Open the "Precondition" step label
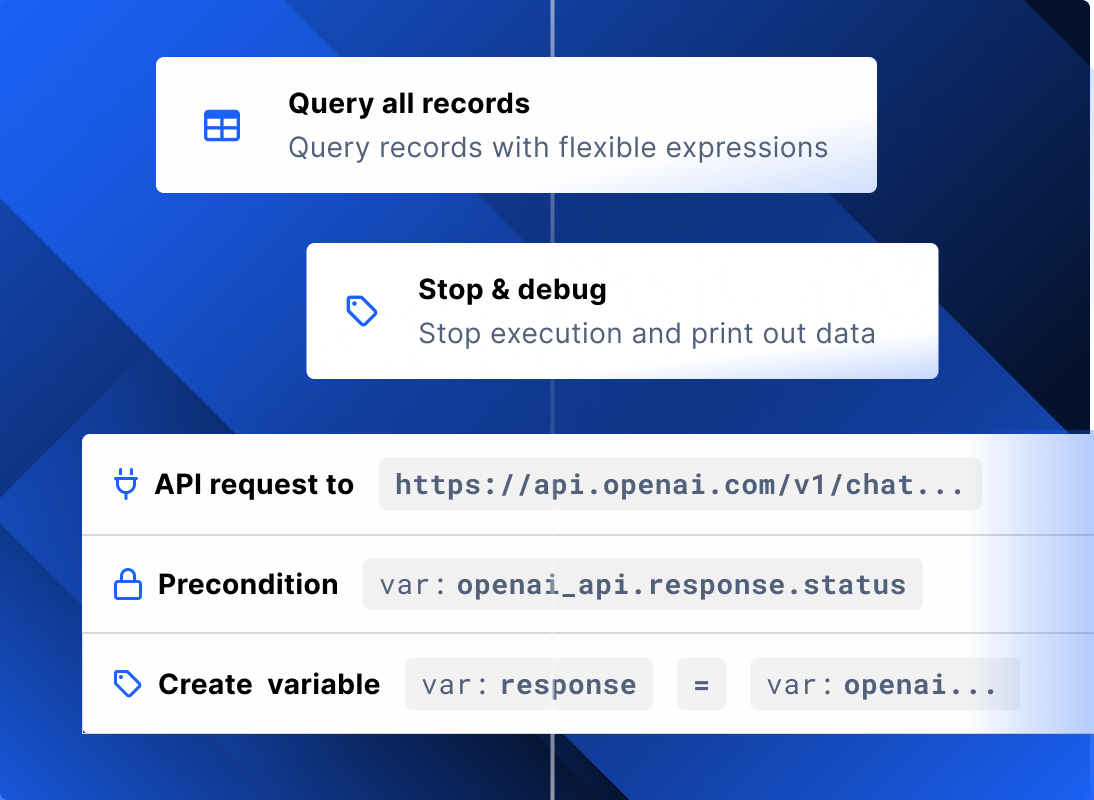Image resolution: width=1094 pixels, height=800 pixels. click(x=248, y=584)
